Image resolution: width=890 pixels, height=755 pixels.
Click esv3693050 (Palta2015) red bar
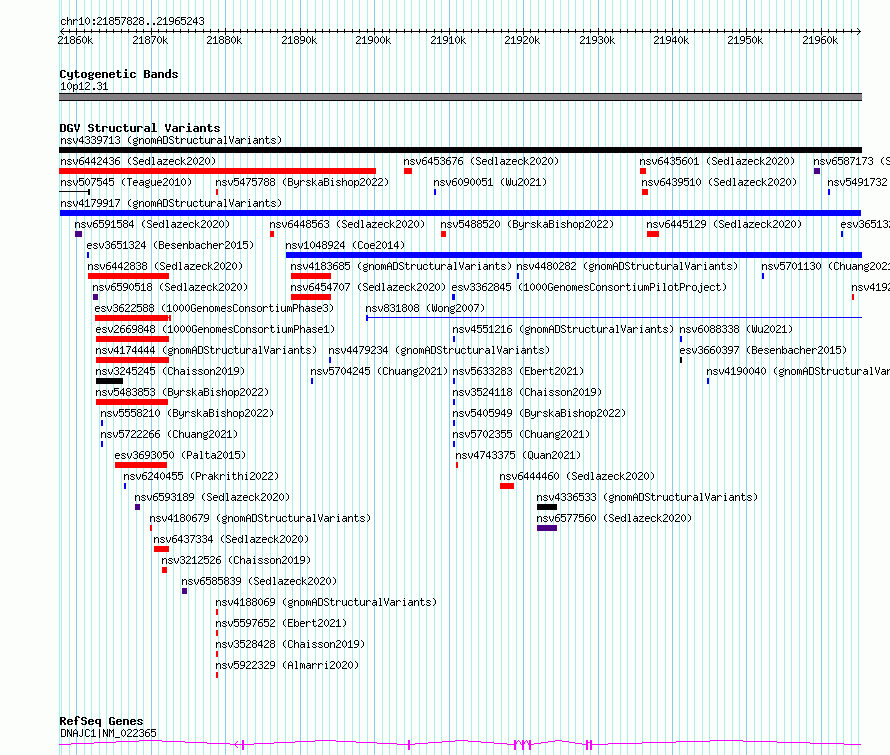(141, 465)
